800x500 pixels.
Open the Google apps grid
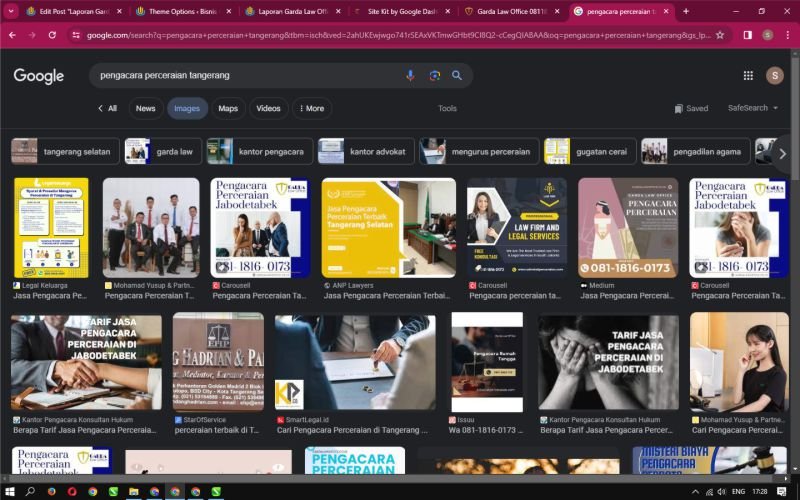[748, 76]
